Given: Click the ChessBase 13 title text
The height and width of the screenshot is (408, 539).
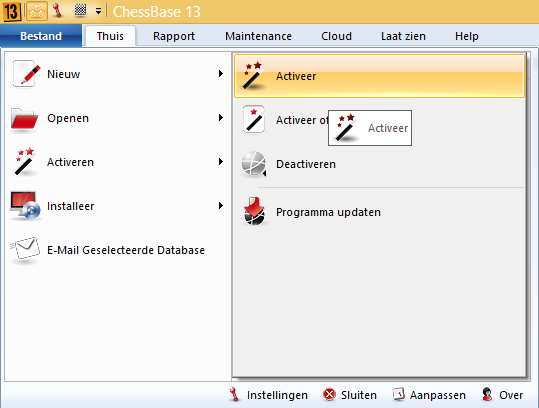Looking at the screenshot, I should click(x=157, y=12).
